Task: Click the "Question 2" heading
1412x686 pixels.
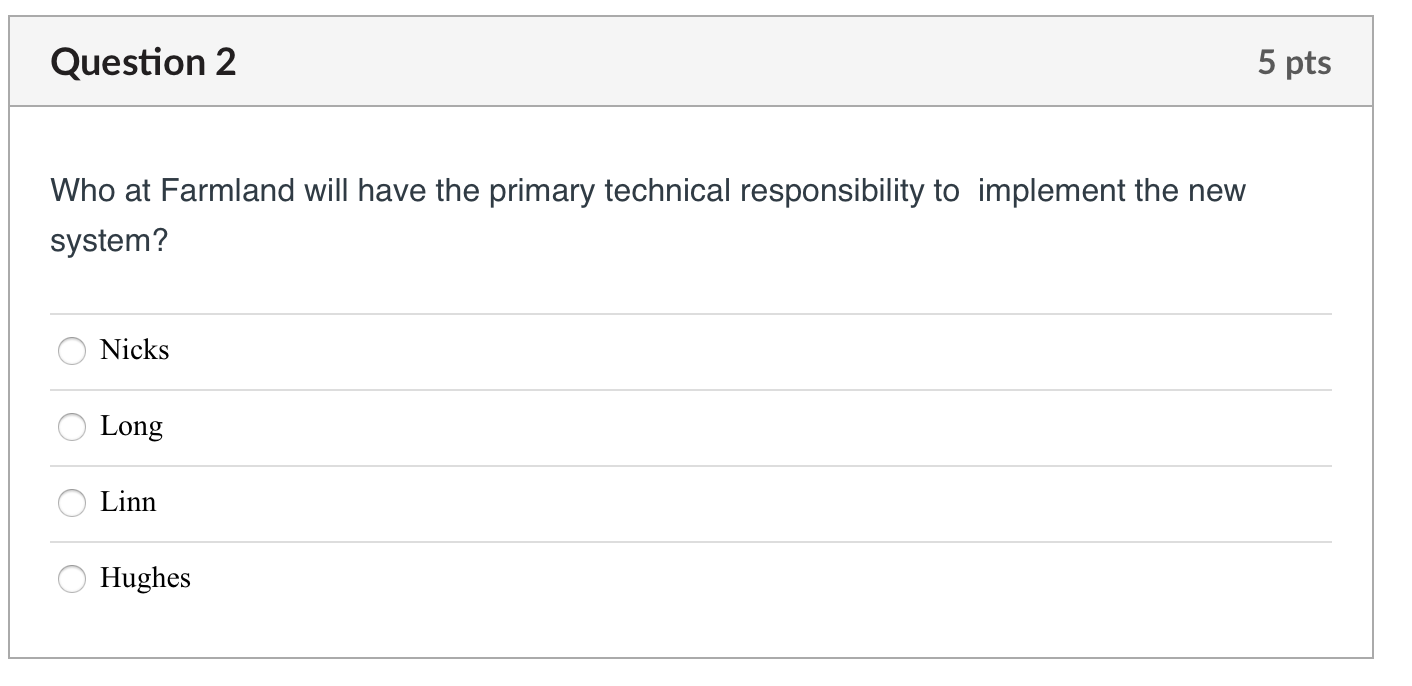Action: [143, 63]
